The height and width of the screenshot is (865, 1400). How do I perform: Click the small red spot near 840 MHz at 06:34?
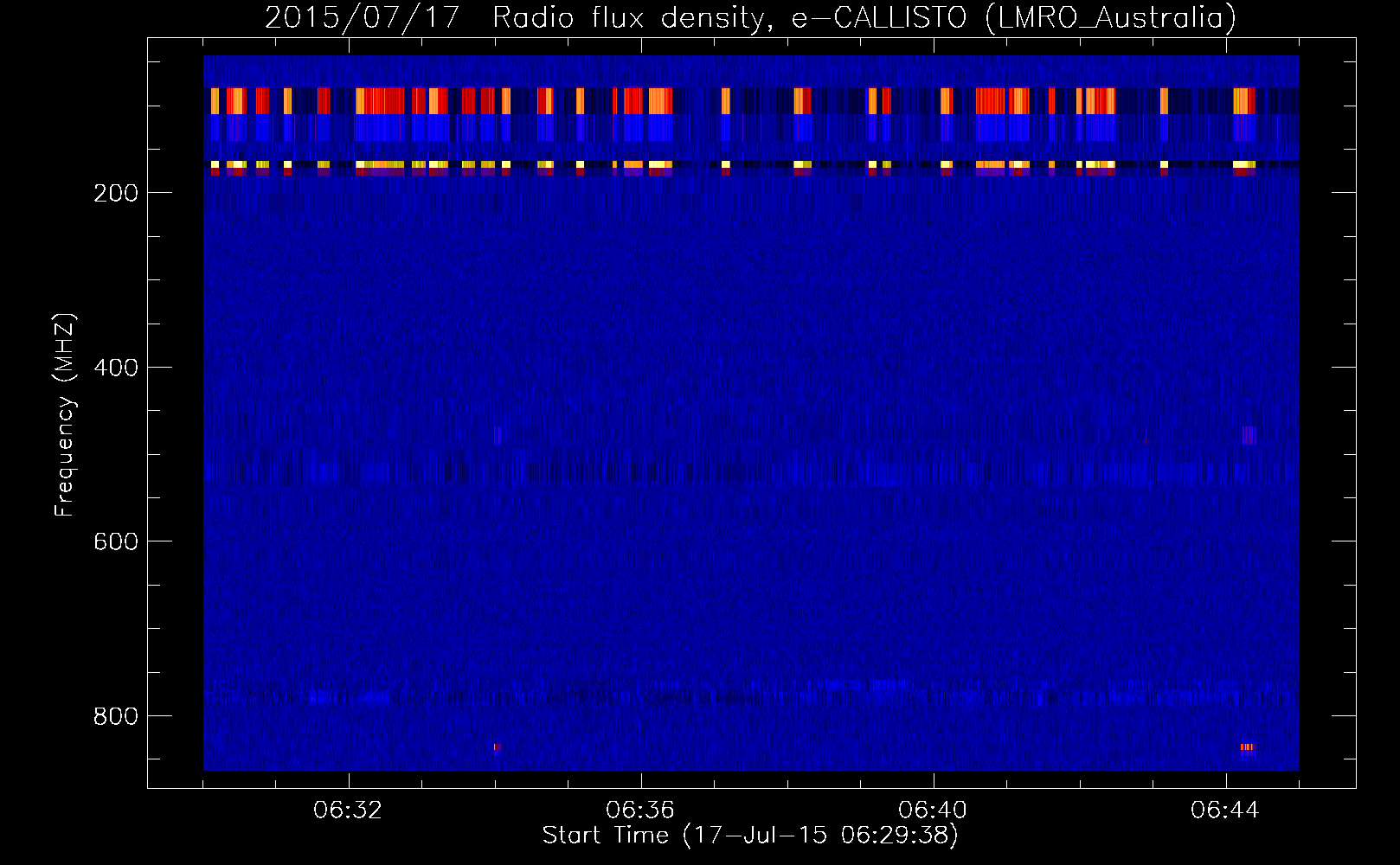pyautogui.click(x=497, y=747)
